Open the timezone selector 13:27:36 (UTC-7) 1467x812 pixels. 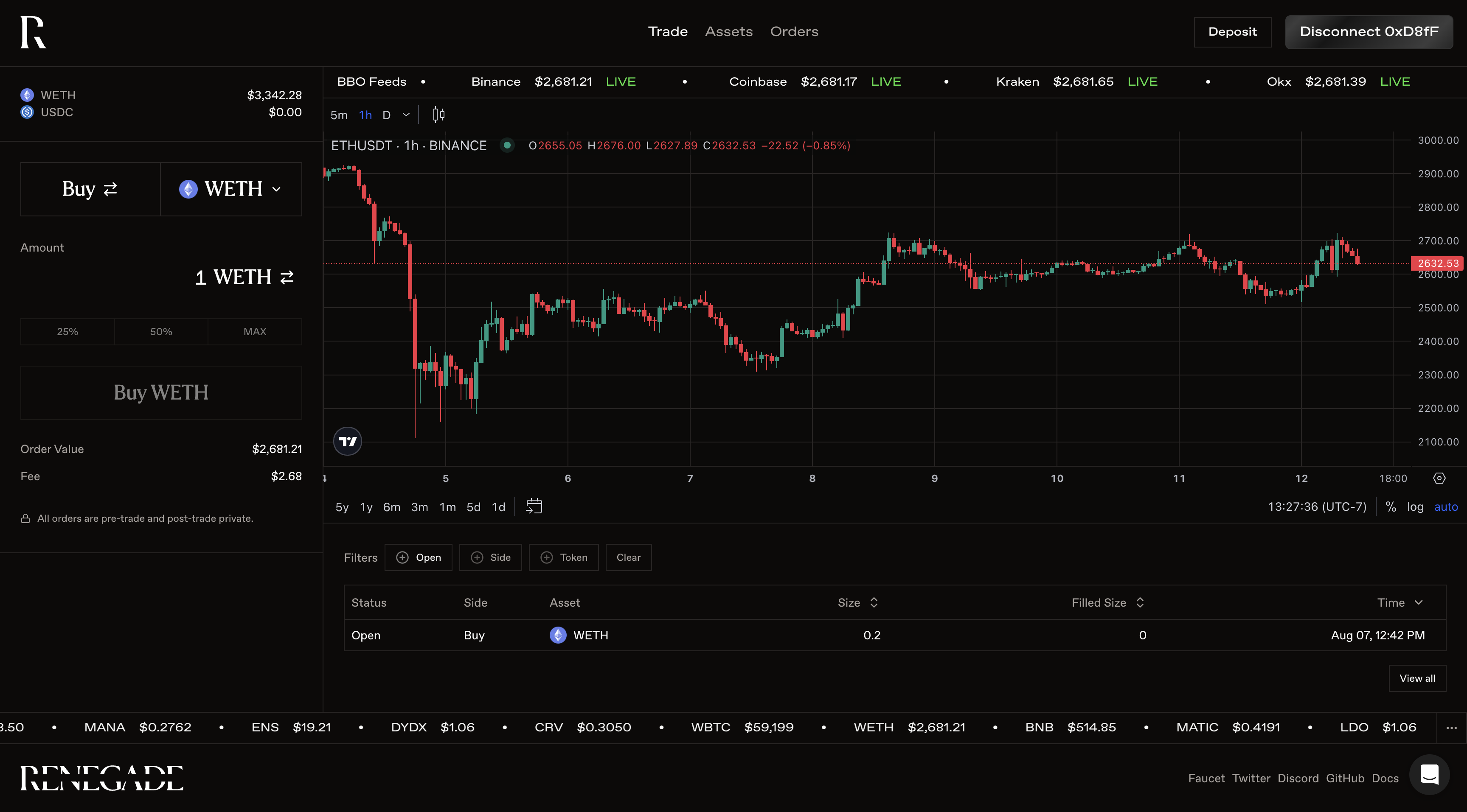click(1317, 507)
